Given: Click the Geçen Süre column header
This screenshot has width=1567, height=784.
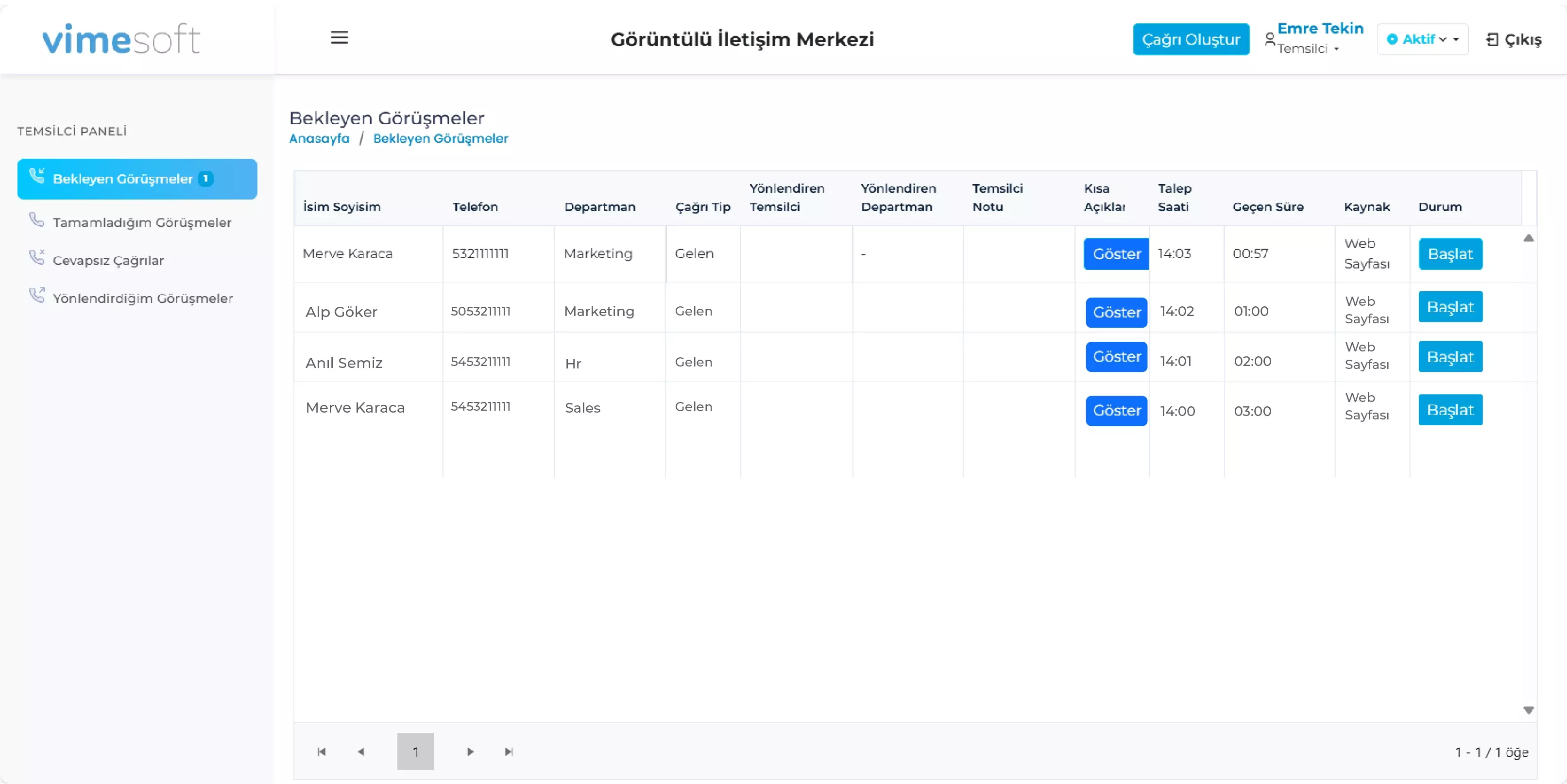Looking at the screenshot, I should click(x=1268, y=207).
